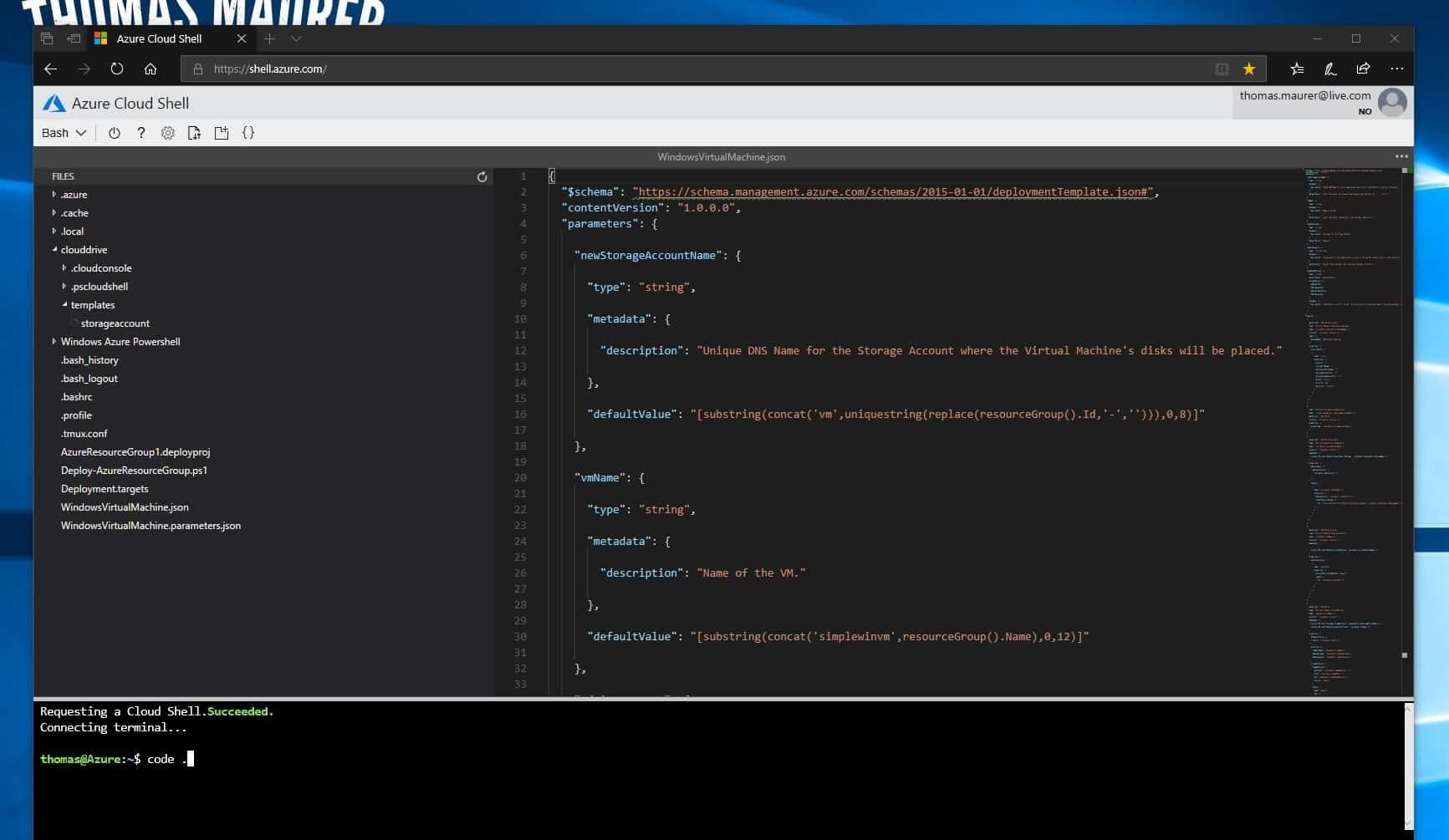Close the Azure Cloud Shell tab
The height and width of the screenshot is (840, 1449).
242,38
